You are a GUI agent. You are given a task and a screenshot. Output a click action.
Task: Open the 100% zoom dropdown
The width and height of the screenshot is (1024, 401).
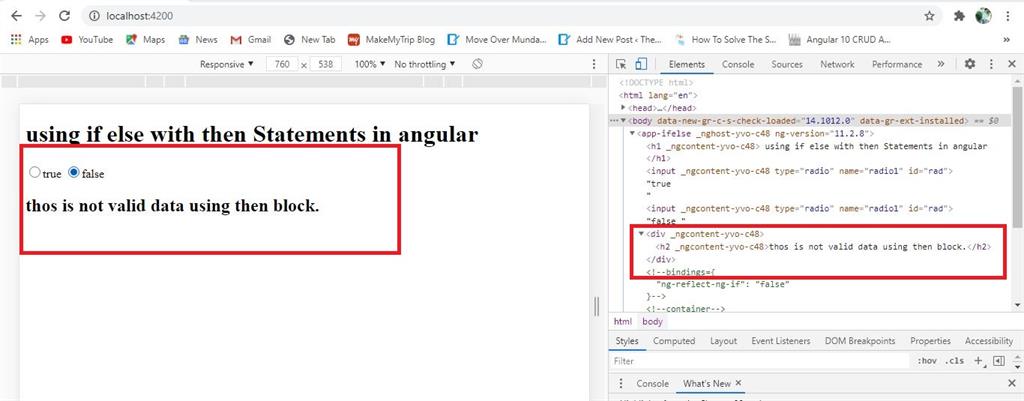tap(370, 64)
